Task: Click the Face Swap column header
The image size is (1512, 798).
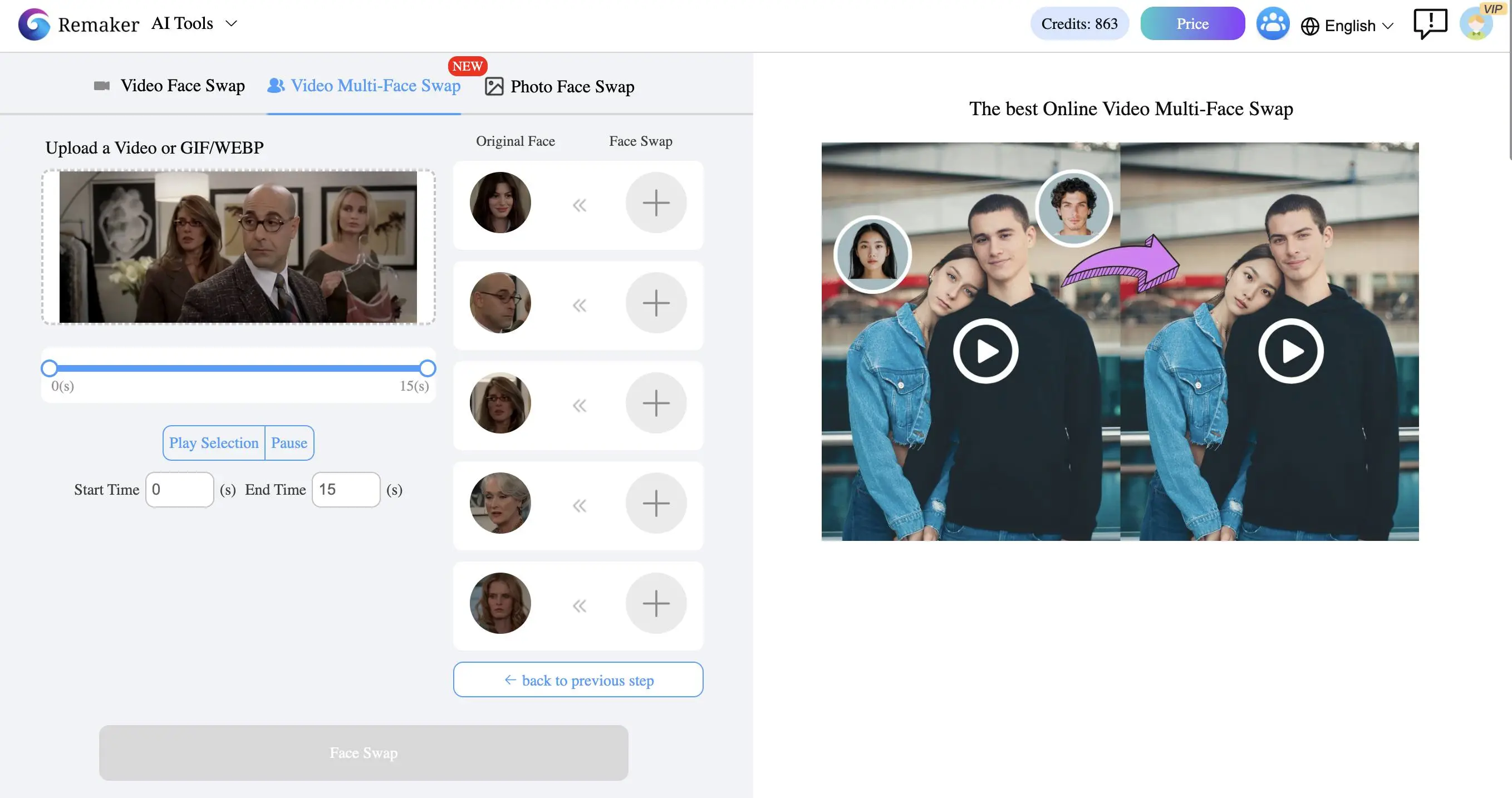Action: coord(640,141)
